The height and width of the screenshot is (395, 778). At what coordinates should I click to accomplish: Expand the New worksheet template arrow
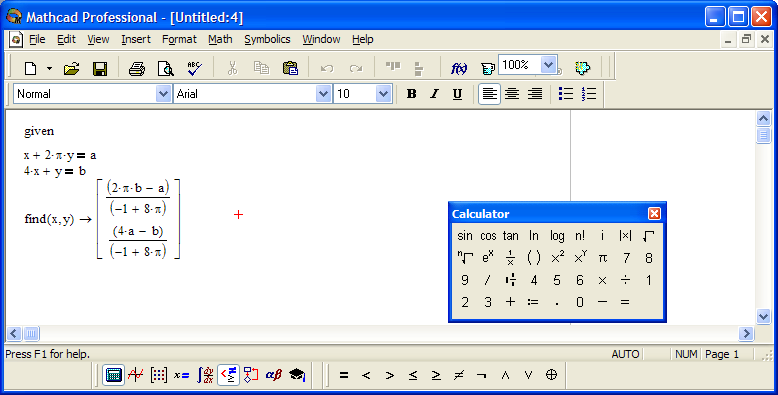pyautogui.click(x=49, y=68)
